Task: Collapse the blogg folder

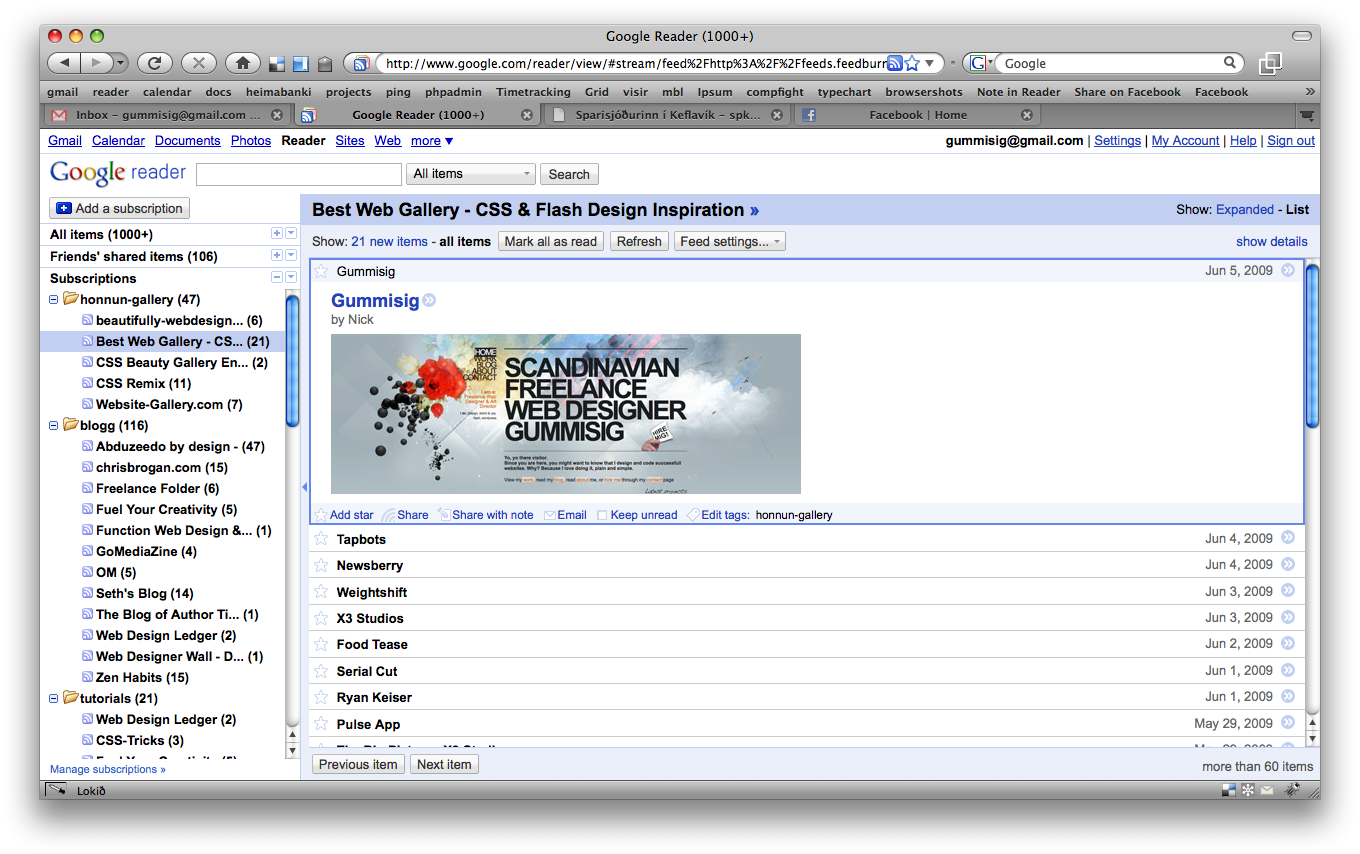Action: pos(54,425)
